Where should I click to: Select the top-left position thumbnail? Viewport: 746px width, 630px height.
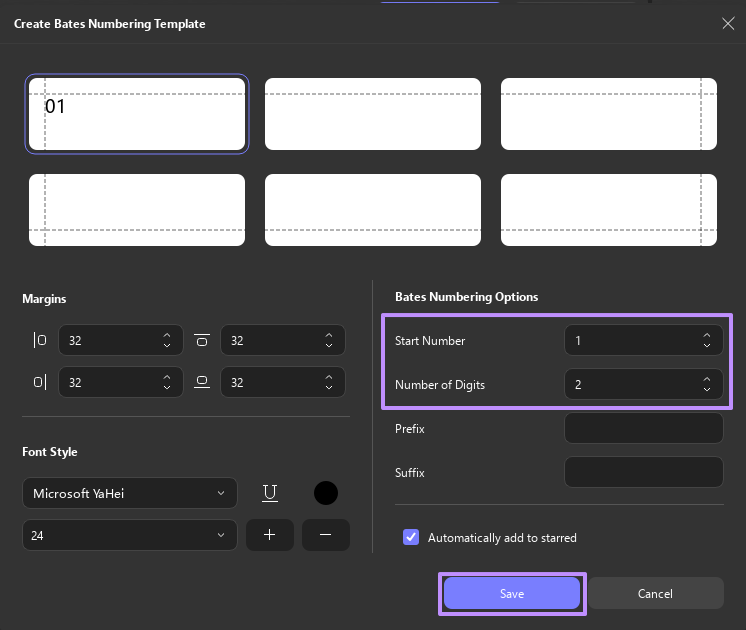point(137,114)
